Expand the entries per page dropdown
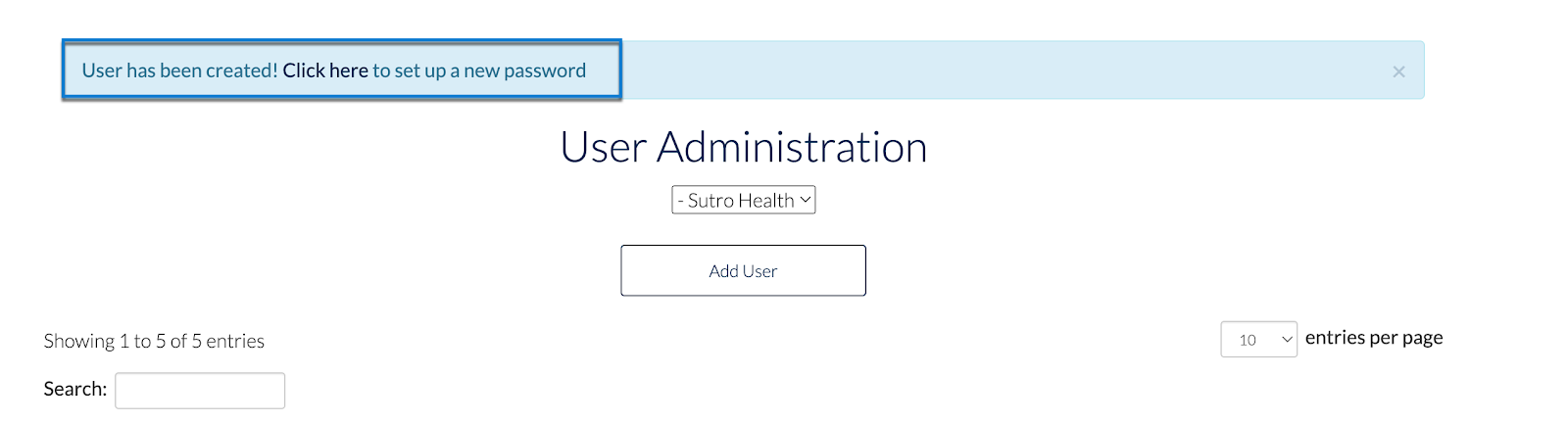The height and width of the screenshot is (422, 1568). coord(1258,340)
